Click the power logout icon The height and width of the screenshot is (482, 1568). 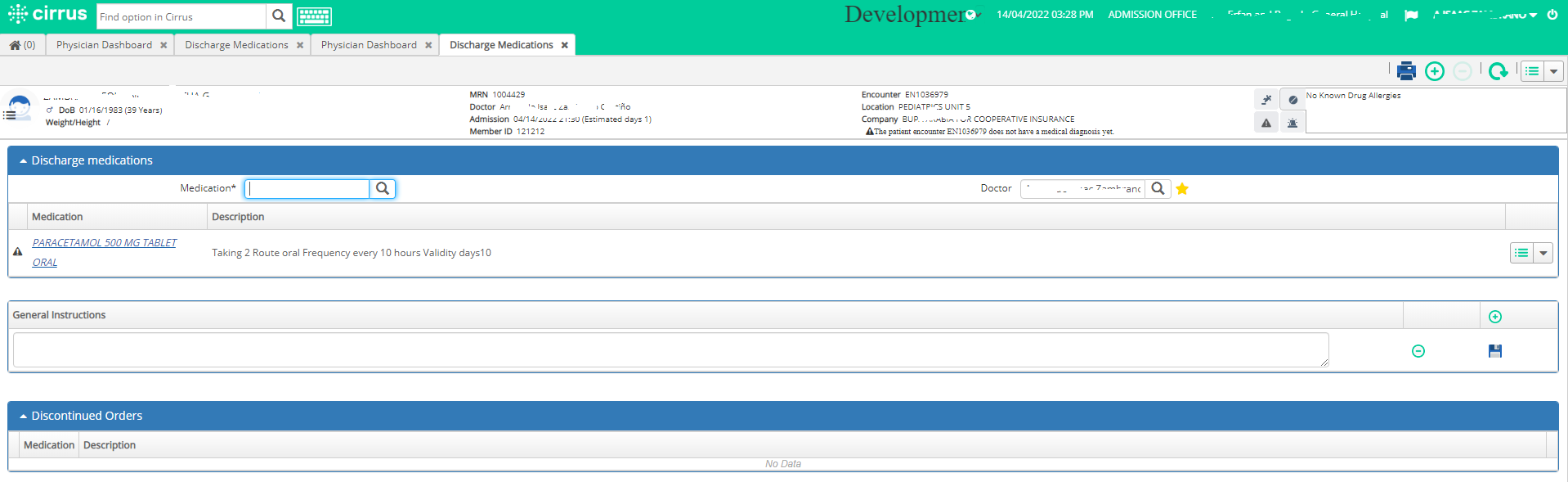[x=1552, y=15]
